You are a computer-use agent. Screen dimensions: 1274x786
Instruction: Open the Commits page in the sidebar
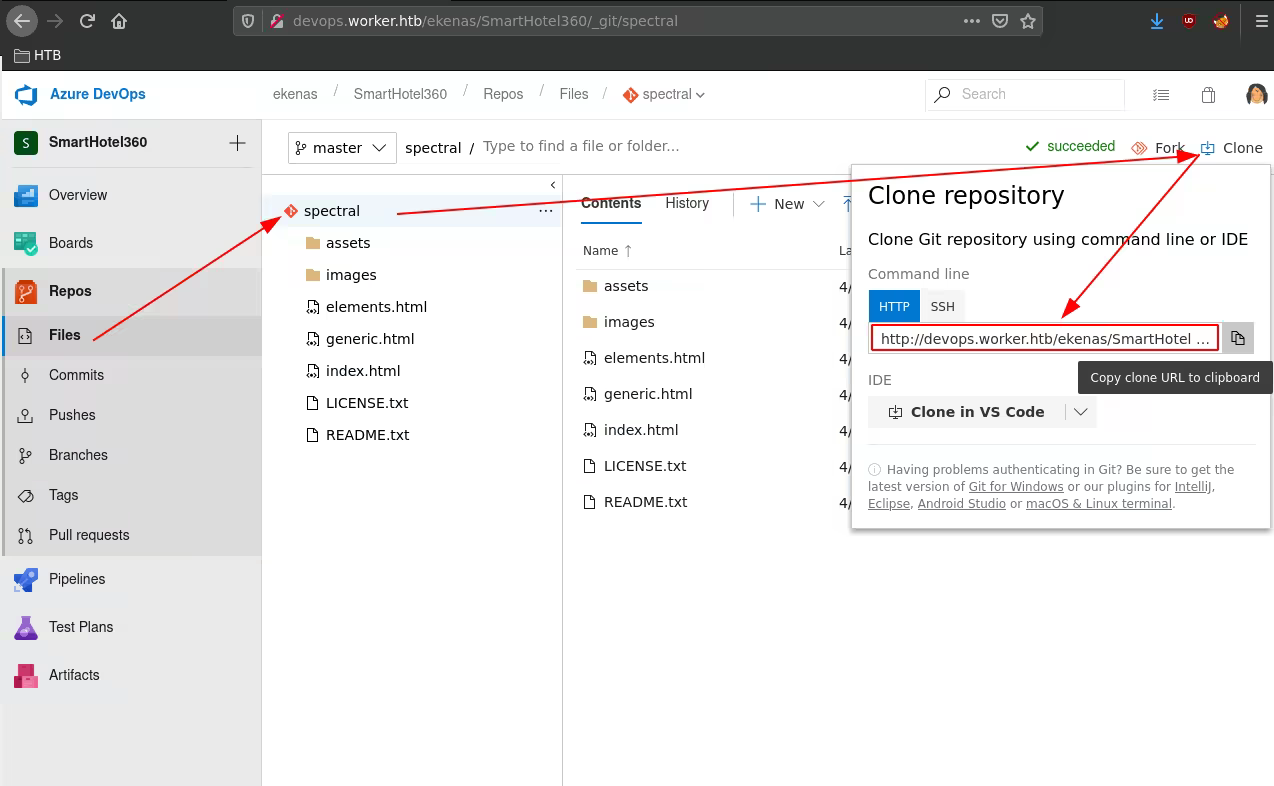point(76,375)
